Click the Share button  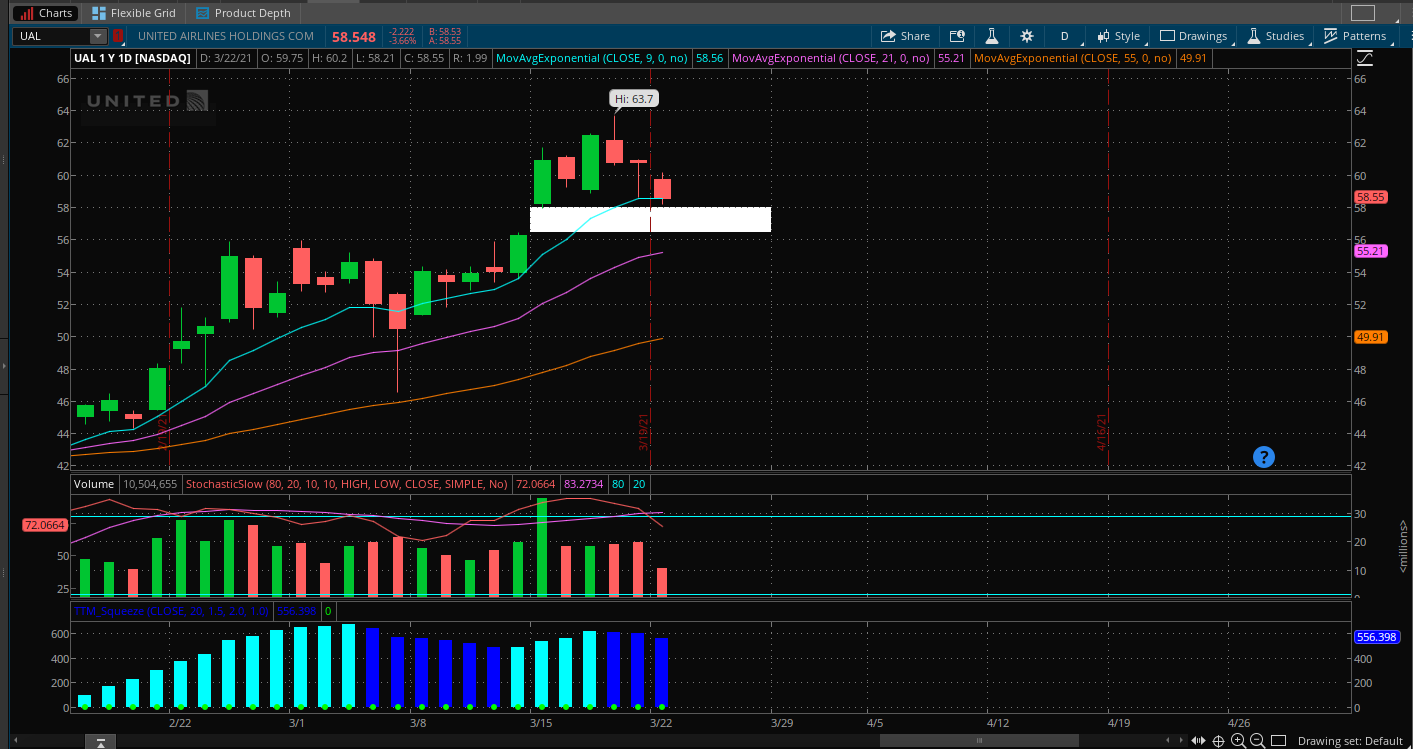pos(905,36)
